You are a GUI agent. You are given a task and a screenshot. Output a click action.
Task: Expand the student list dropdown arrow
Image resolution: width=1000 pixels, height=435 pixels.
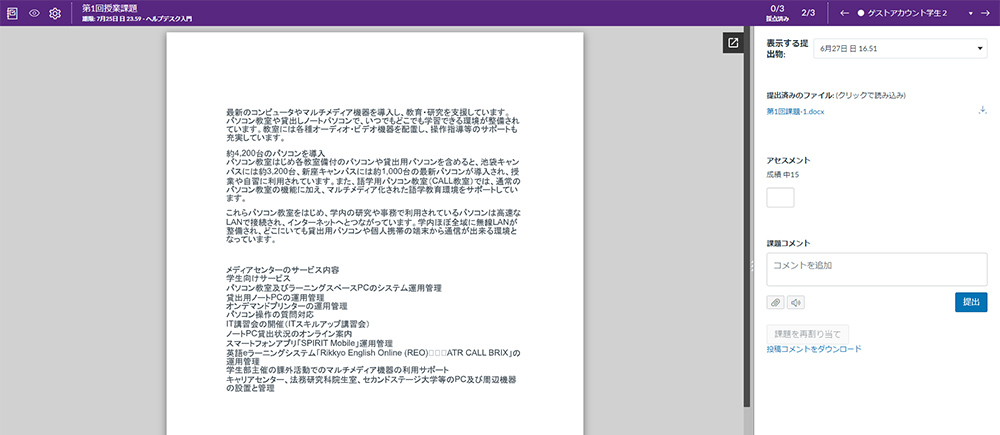pyautogui.click(x=957, y=13)
